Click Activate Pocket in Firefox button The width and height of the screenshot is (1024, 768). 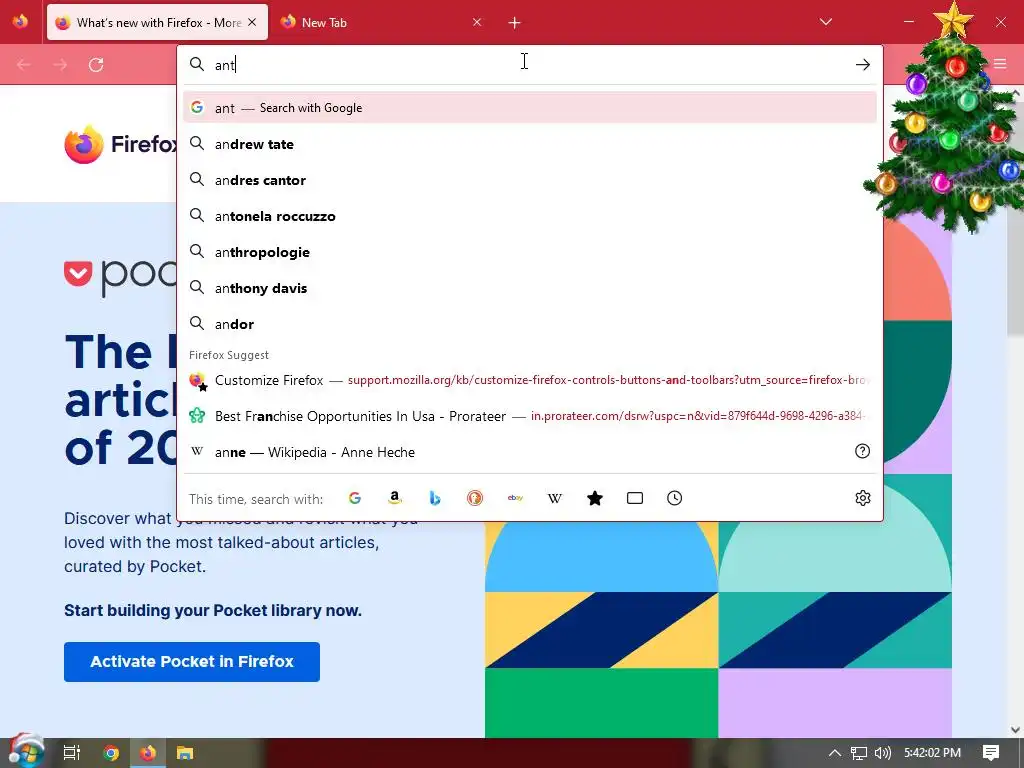click(x=192, y=662)
